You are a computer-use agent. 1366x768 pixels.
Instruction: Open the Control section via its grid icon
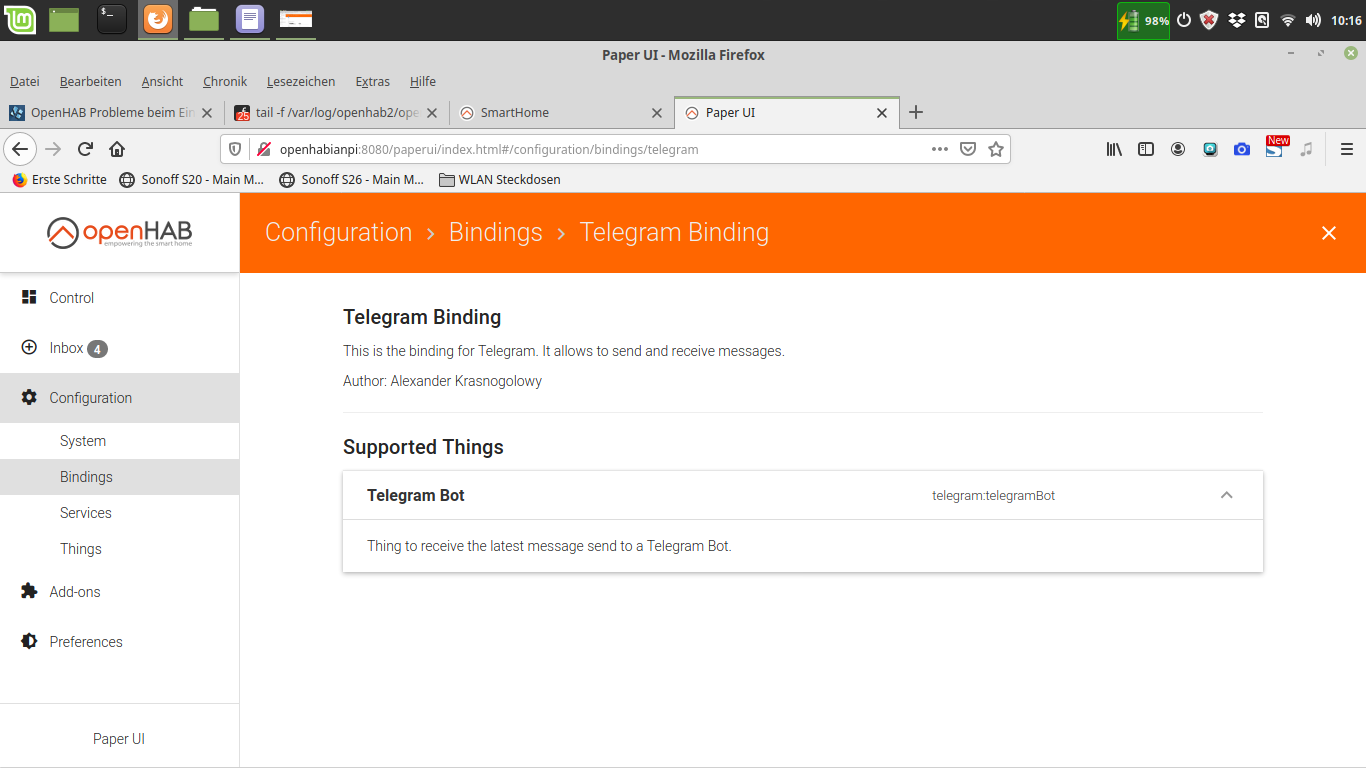(x=29, y=297)
